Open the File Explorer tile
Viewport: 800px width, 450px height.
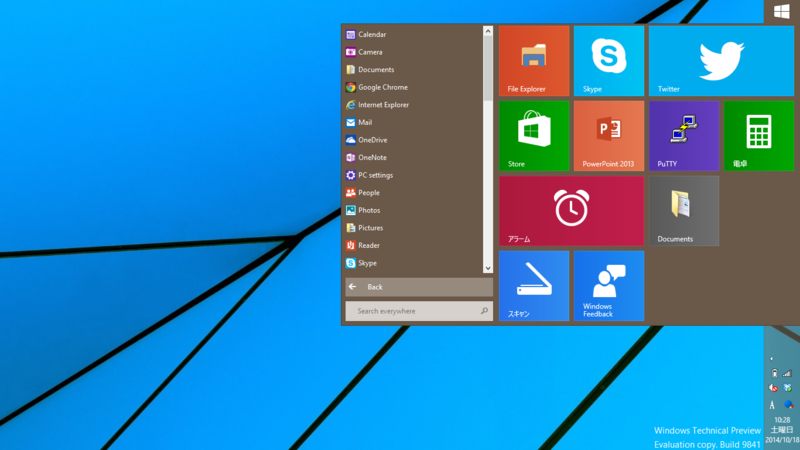coord(534,61)
